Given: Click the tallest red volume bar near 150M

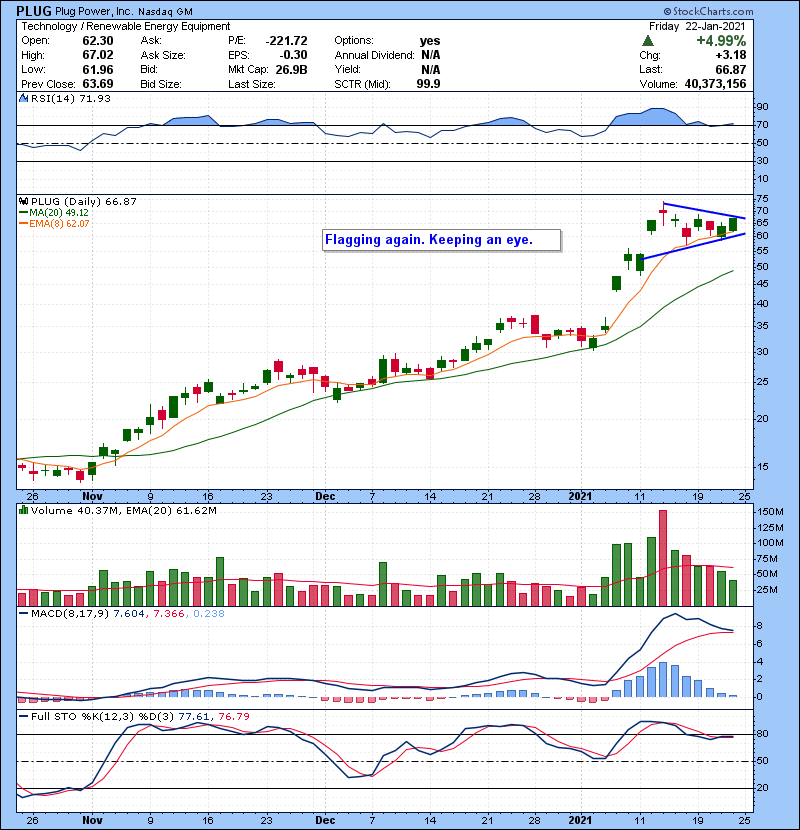Looking at the screenshot, I should tap(663, 558).
